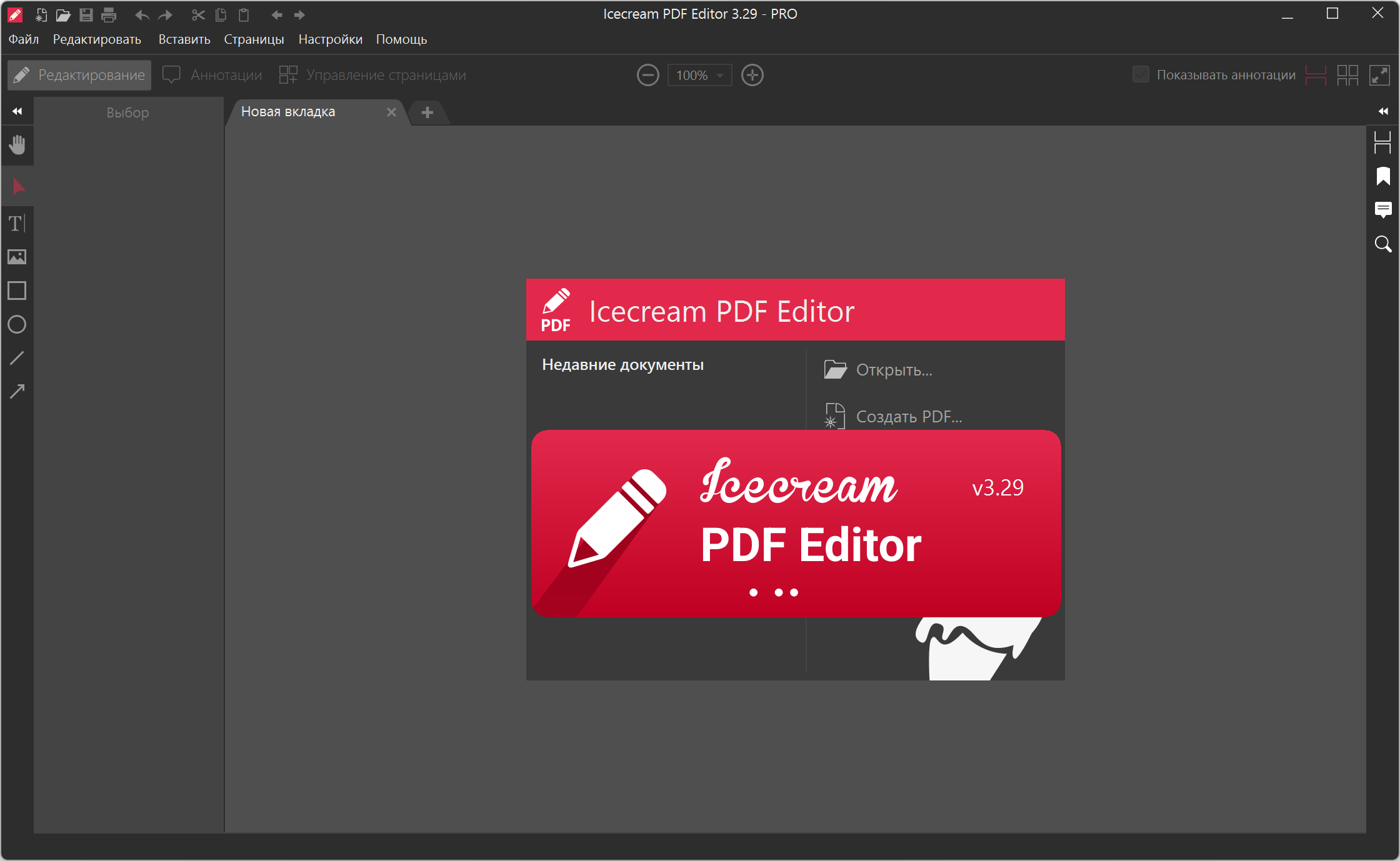Open the Файл menu
Image resolution: width=1400 pixels, height=861 pixels.
pos(23,39)
